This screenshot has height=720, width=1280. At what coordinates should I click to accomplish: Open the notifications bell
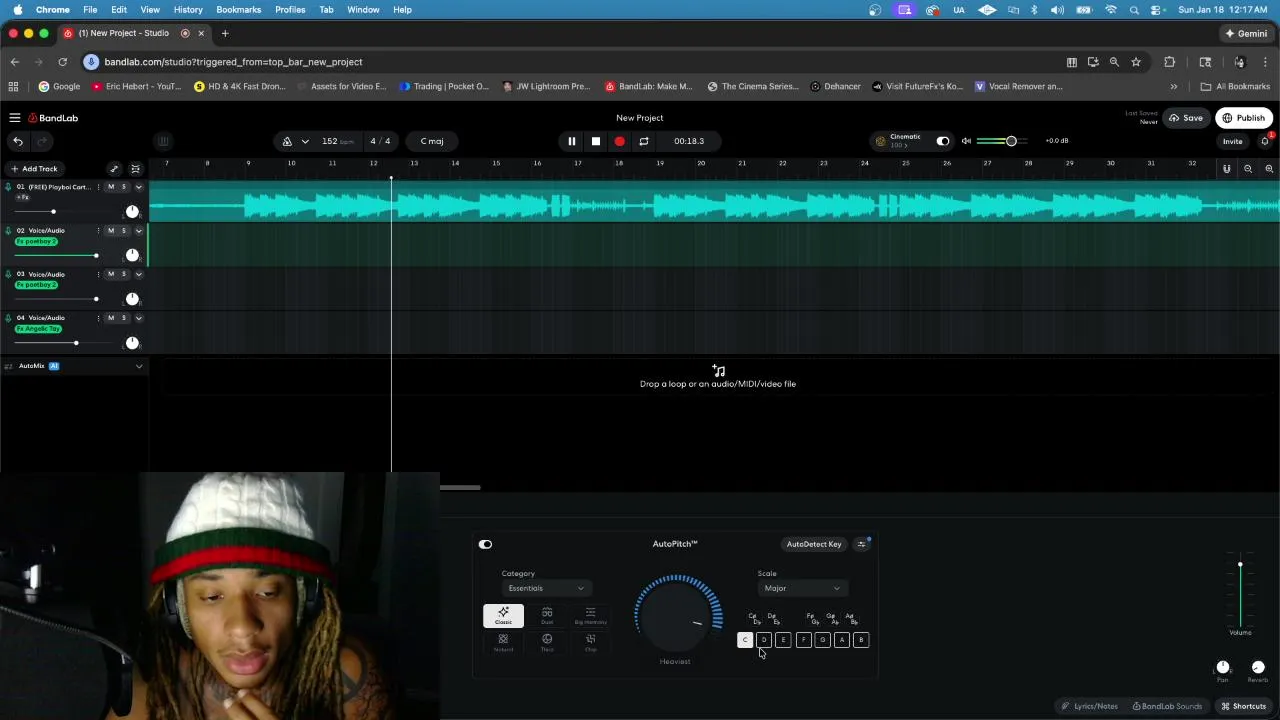pos(1264,141)
